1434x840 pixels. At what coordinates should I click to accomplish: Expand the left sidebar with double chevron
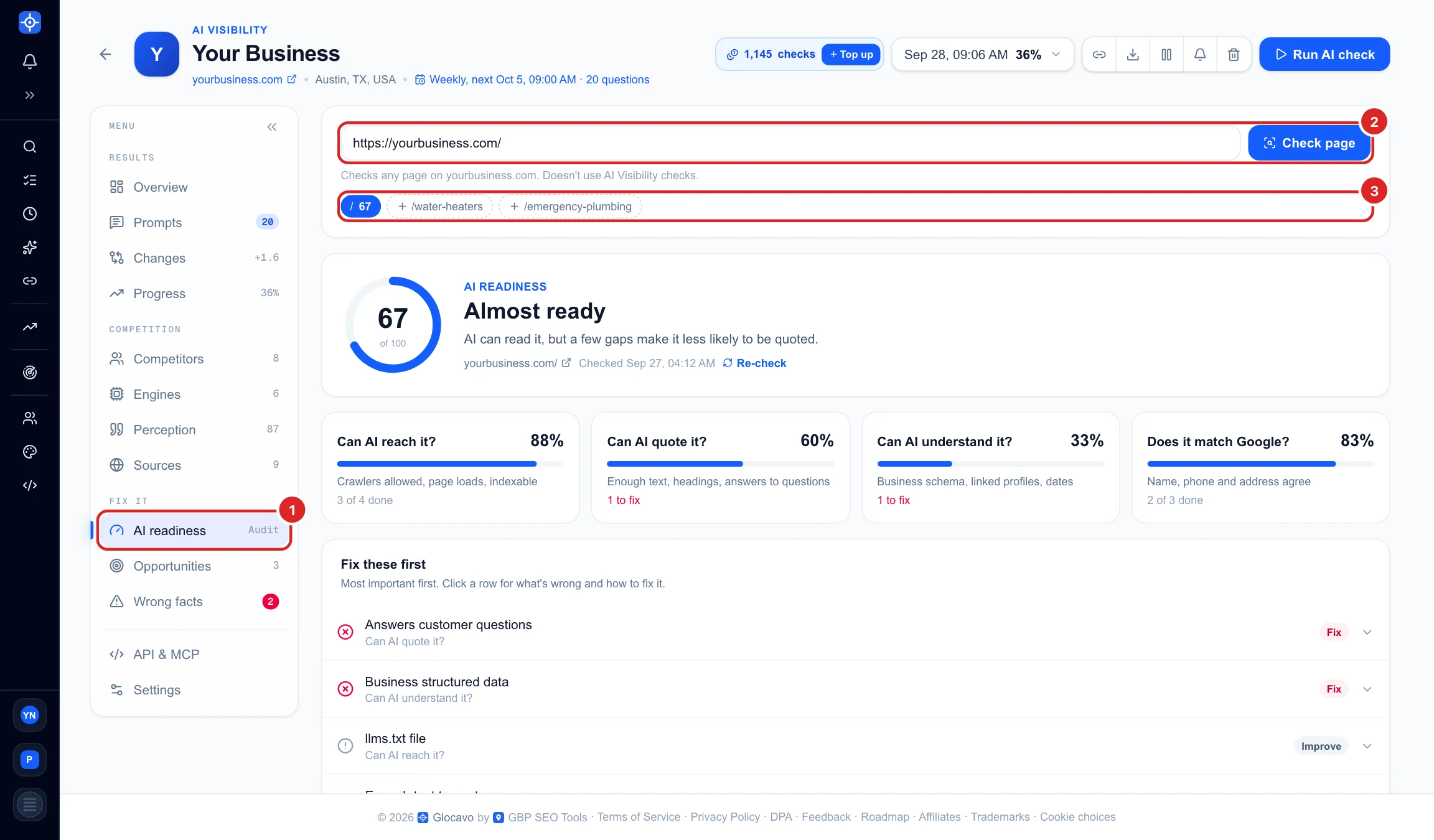pyautogui.click(x=29, y=95)
